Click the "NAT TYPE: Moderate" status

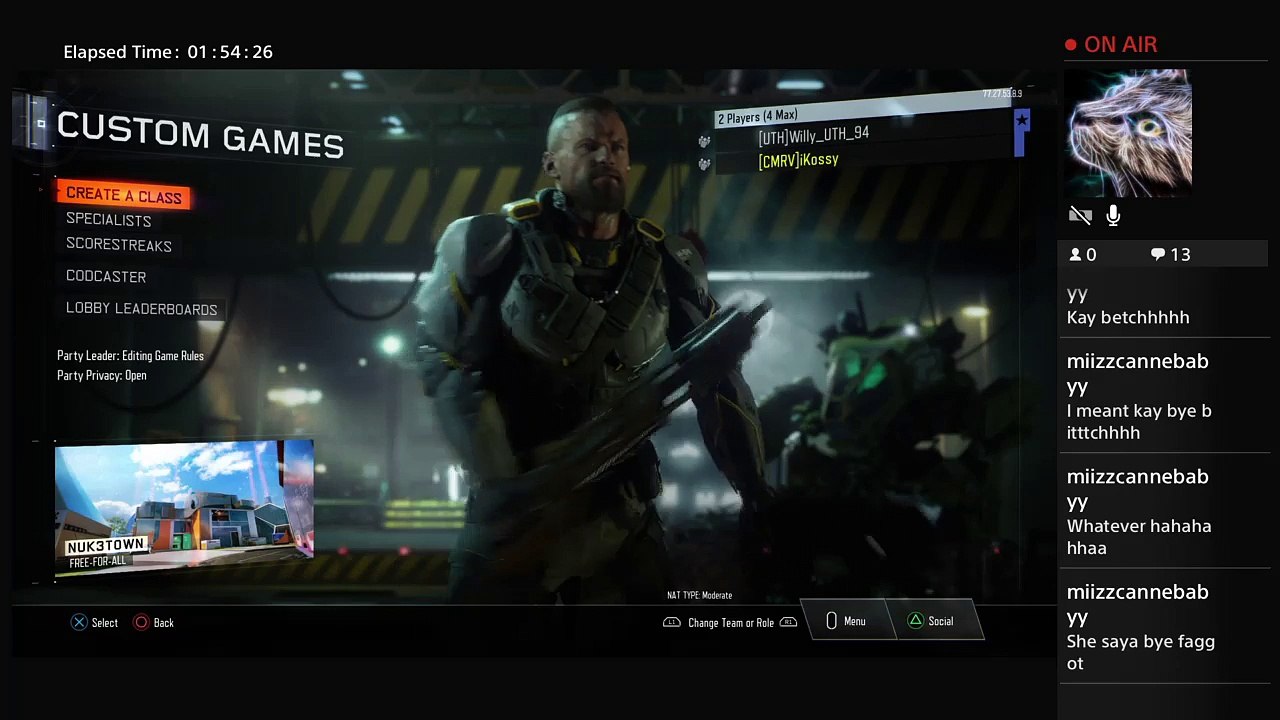click(x=700, y=596)
